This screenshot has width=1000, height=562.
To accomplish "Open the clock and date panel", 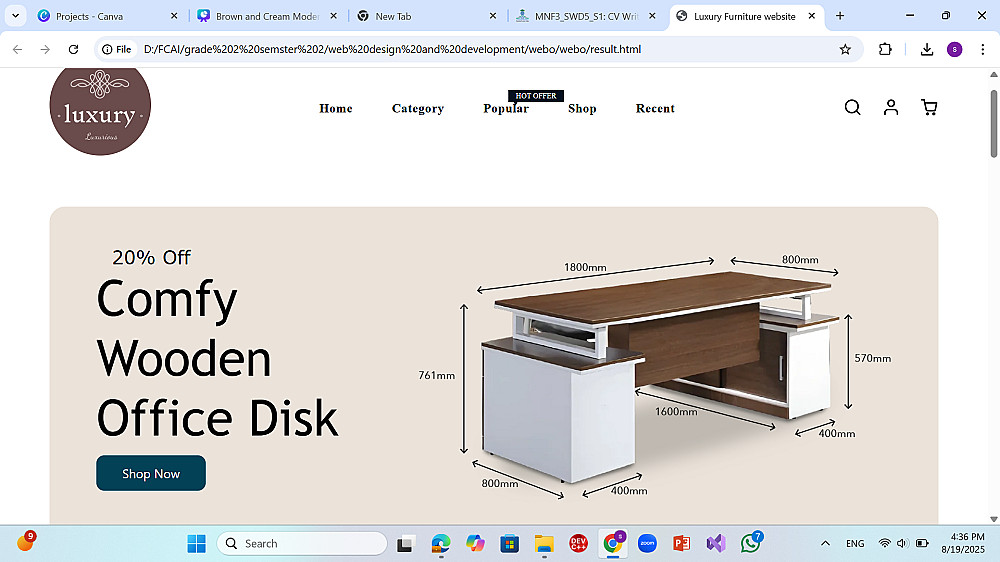I will [963, 544].
